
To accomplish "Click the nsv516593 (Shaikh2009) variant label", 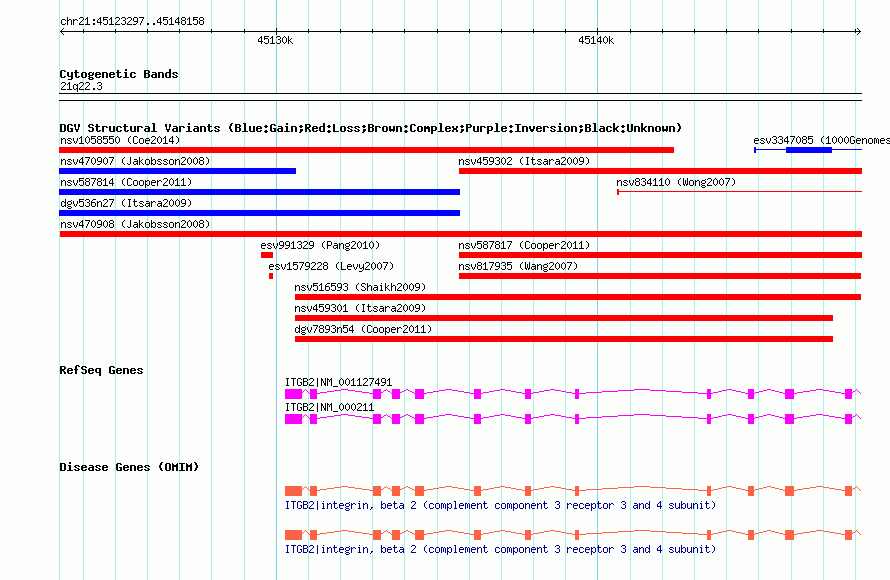I will pos(360,287).
